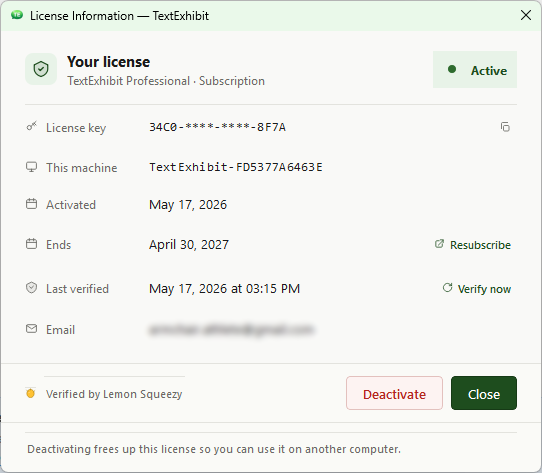The width and height of the screenshot is (542, 473).
Task: Click the calendar icon beside Ends
Action: point(31,244)
